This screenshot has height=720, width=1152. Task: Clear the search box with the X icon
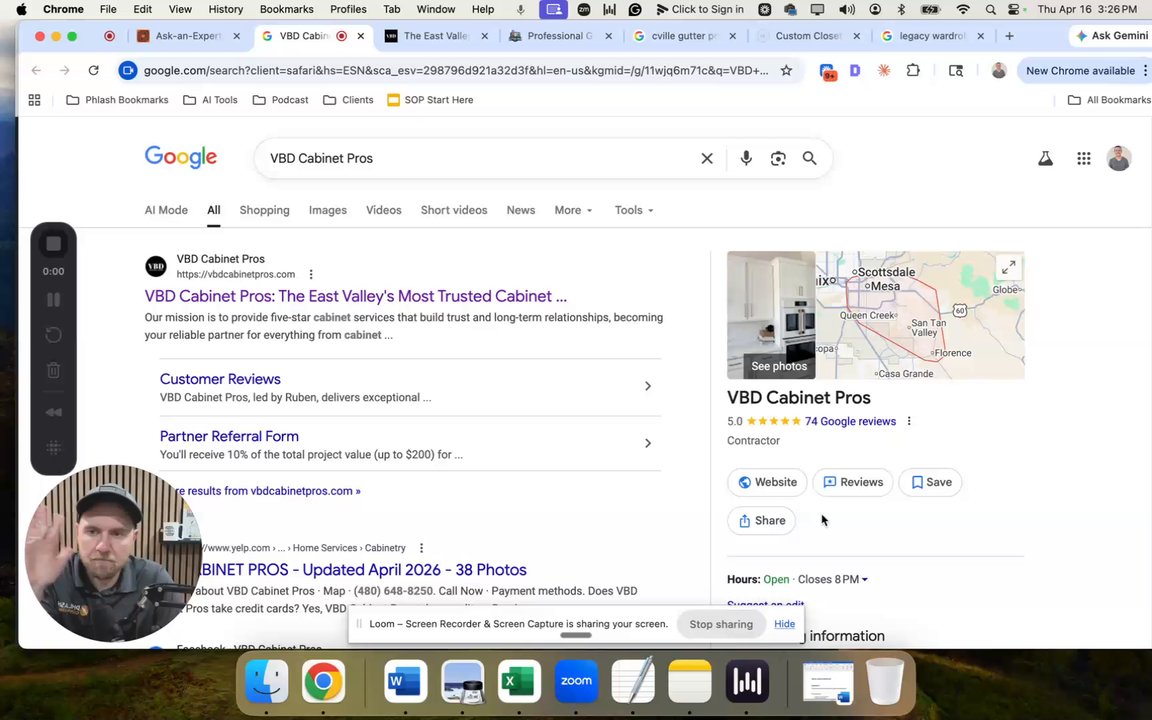[707, 158]
